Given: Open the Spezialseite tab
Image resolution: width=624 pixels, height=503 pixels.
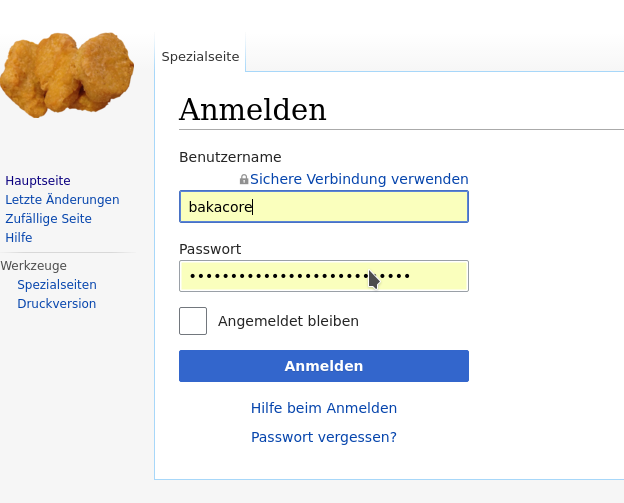Looking at the screenshot, I should pos(200,57).
